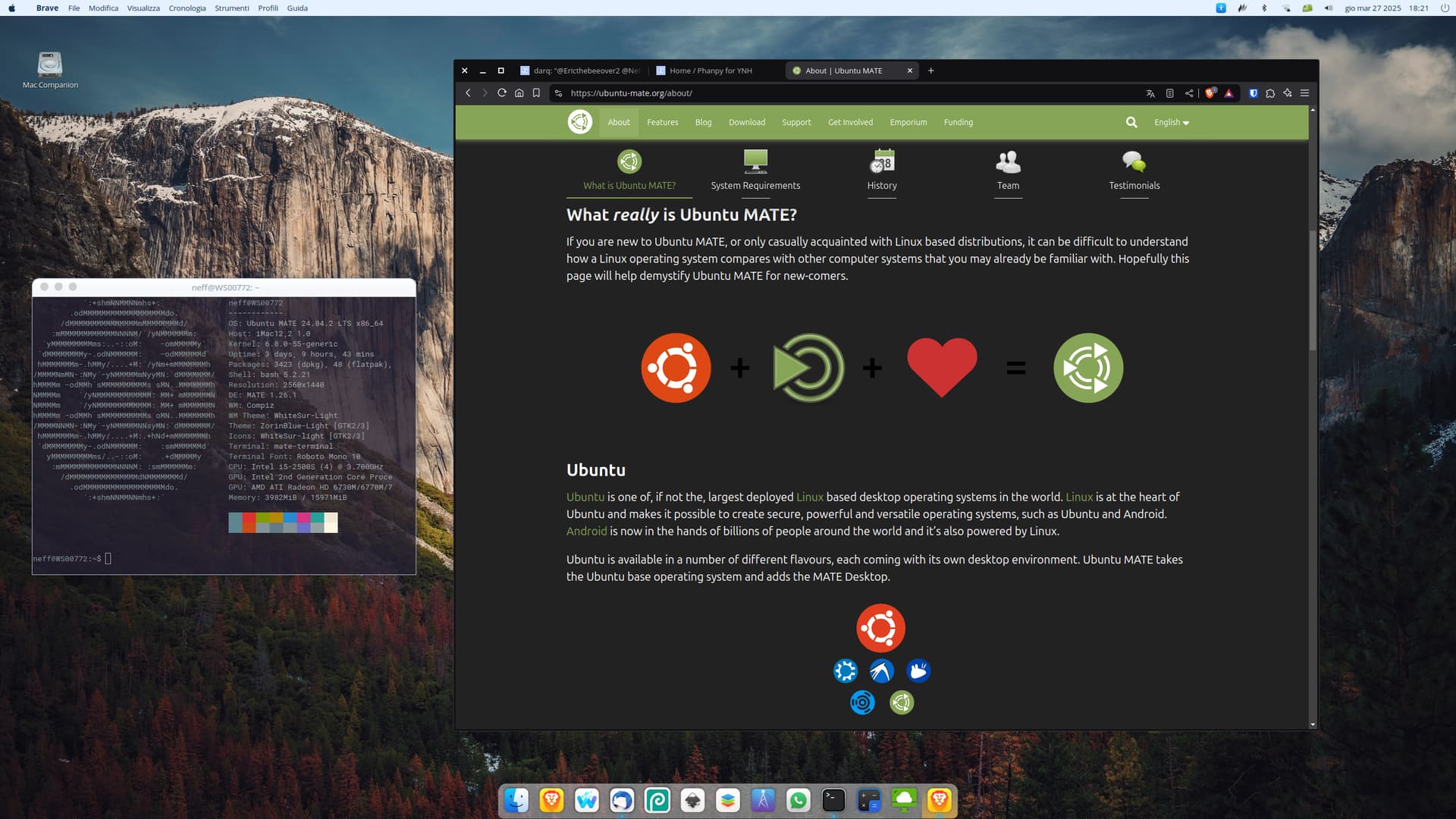Open the Brave hamburger main menu
Viewport: 1456px width, 819px height.
point(1305,93)
